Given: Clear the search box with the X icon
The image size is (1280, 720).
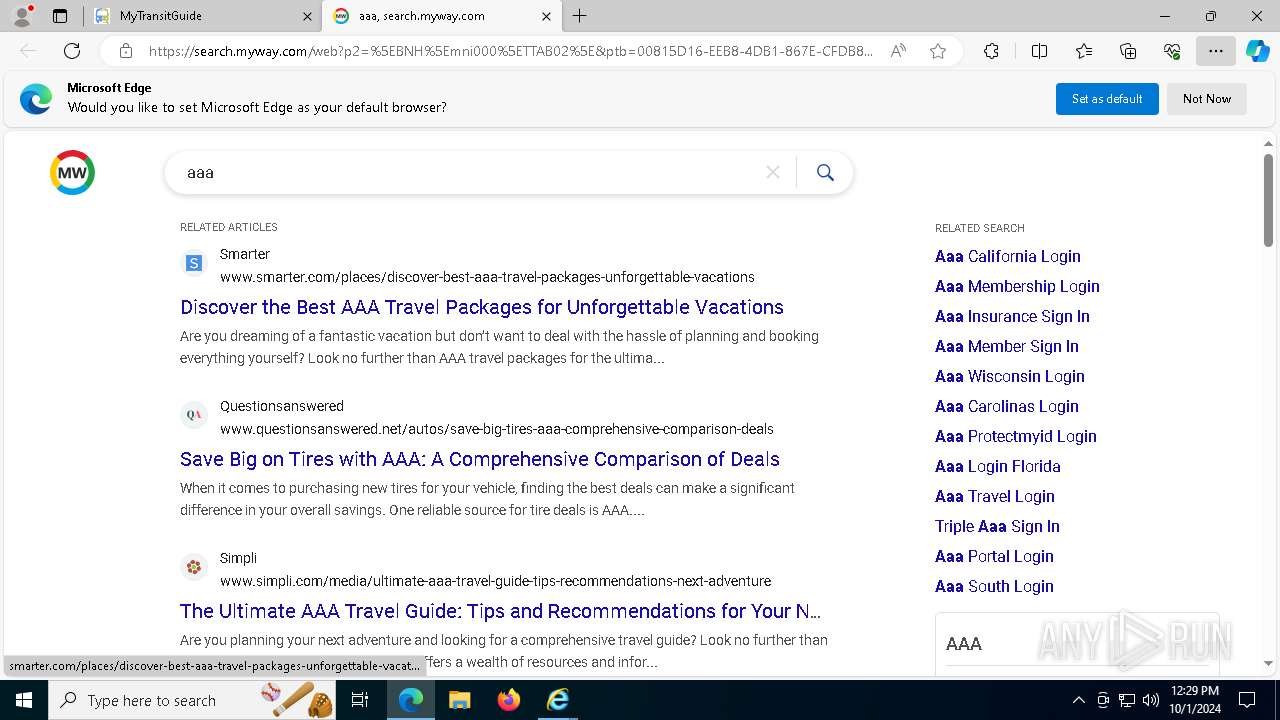Looking at the screenshot, I should [773, 173].
